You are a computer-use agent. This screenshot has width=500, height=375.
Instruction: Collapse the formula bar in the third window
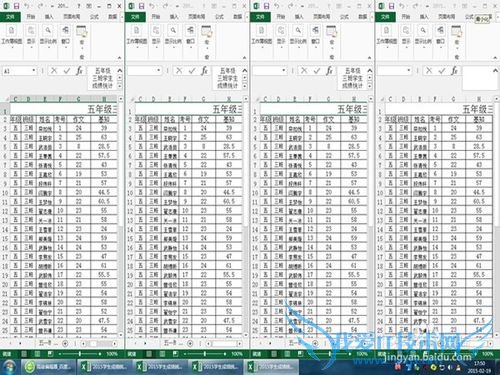(370, 70)
